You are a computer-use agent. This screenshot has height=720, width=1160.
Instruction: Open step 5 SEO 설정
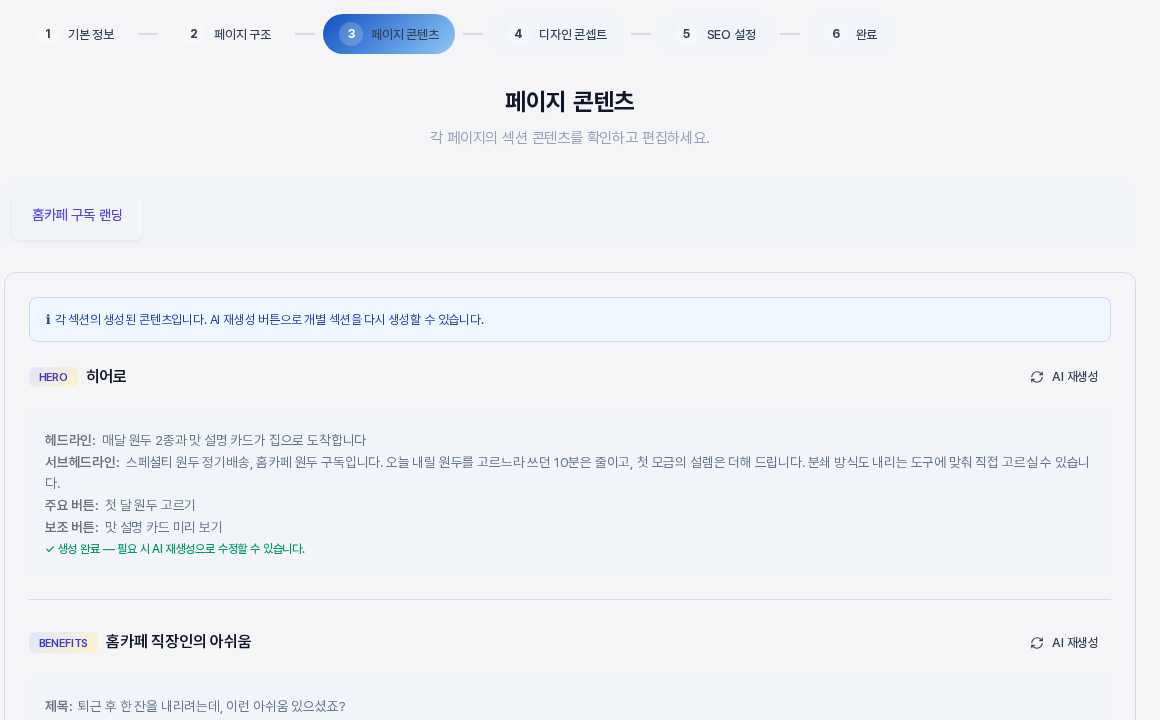click(718, 34)
